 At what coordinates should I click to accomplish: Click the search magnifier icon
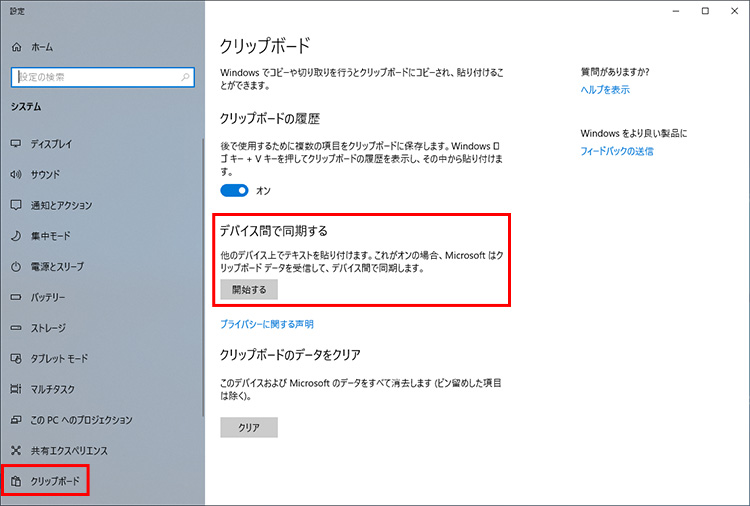tap(185, 77)
